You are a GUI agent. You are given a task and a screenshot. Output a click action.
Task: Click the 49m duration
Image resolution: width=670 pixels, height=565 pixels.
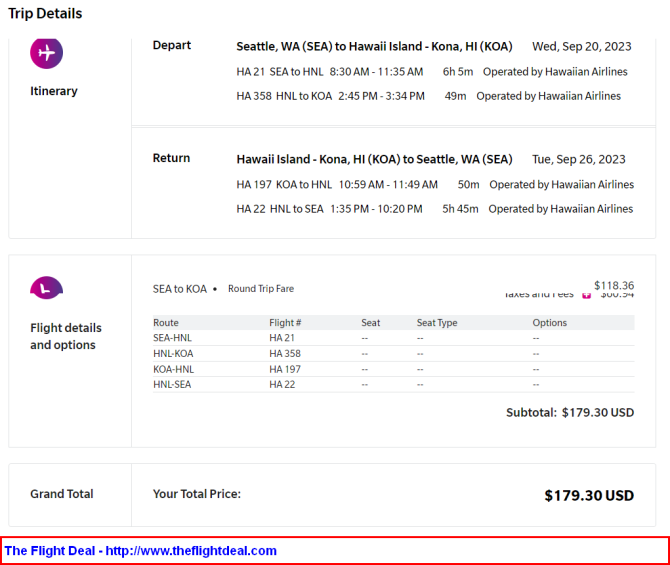coord(455,96)
